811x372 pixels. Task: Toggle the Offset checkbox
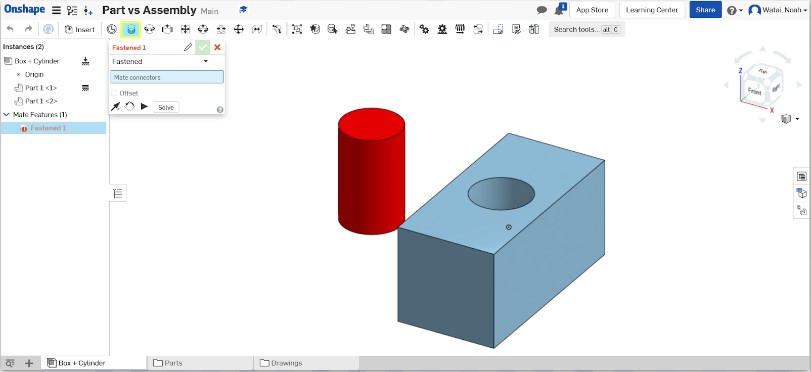114,93
